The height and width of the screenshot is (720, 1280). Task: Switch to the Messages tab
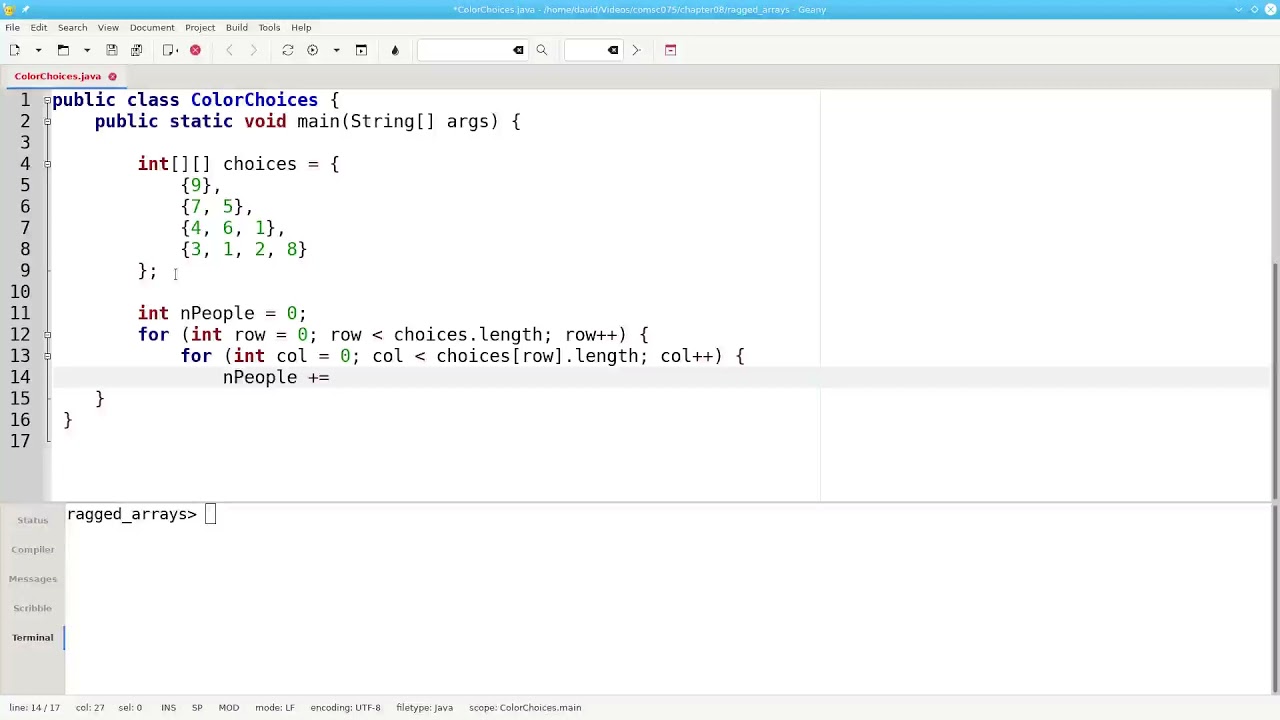point(32,578)
